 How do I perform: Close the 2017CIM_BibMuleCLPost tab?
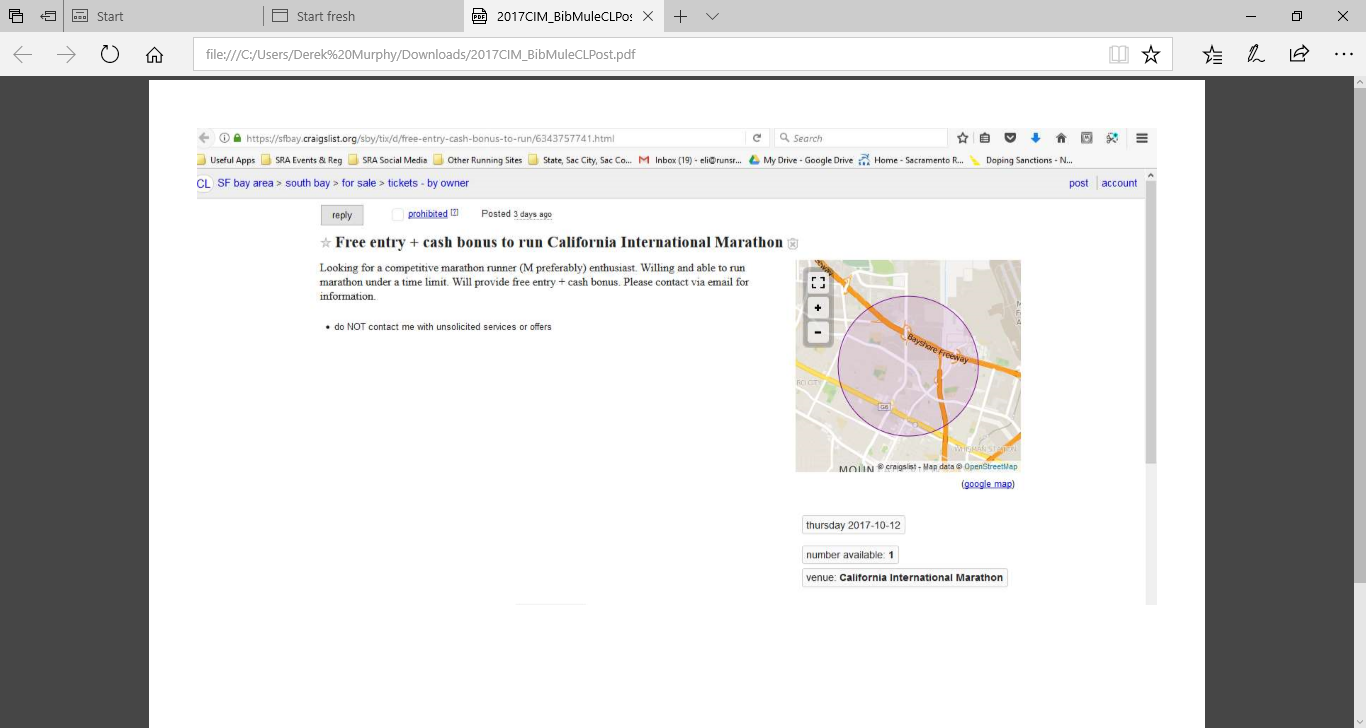click(649, 16)
